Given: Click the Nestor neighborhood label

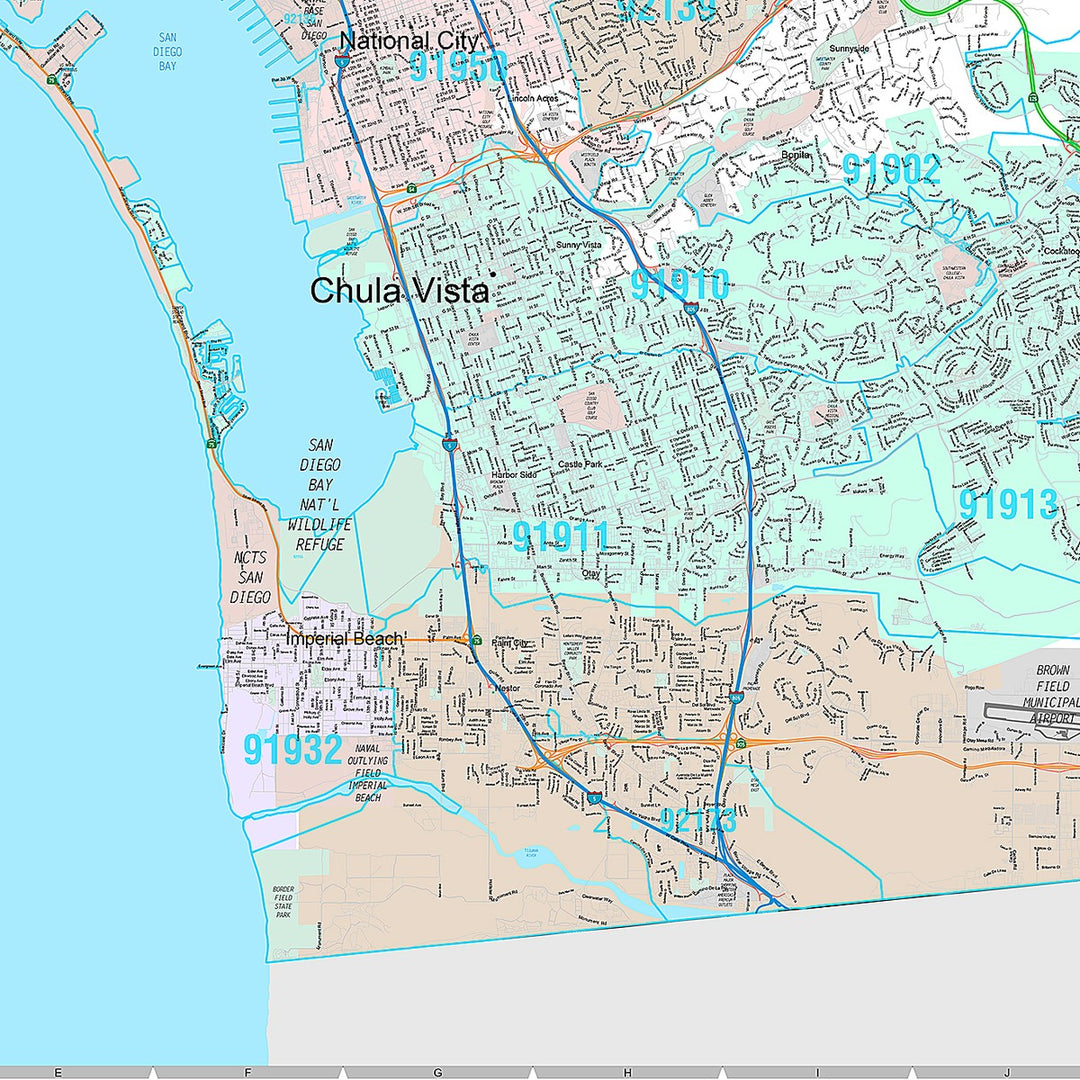Looking at the screenshot, I should coord(508,688).
